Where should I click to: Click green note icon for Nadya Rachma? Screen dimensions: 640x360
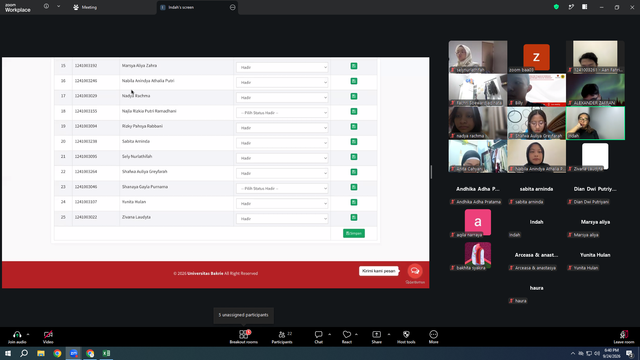click(x=354, y=96)
